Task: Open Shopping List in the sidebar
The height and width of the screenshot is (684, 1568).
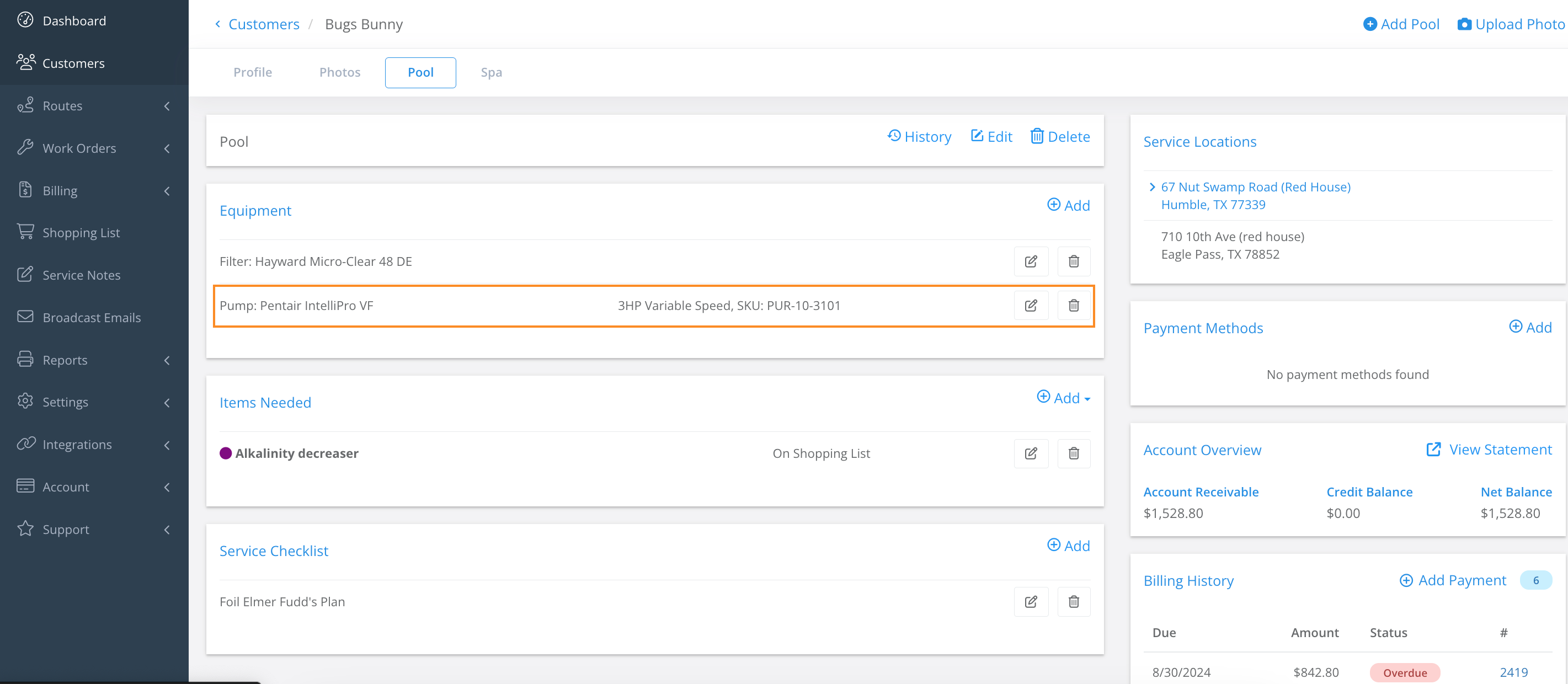Action: point(81,232)
